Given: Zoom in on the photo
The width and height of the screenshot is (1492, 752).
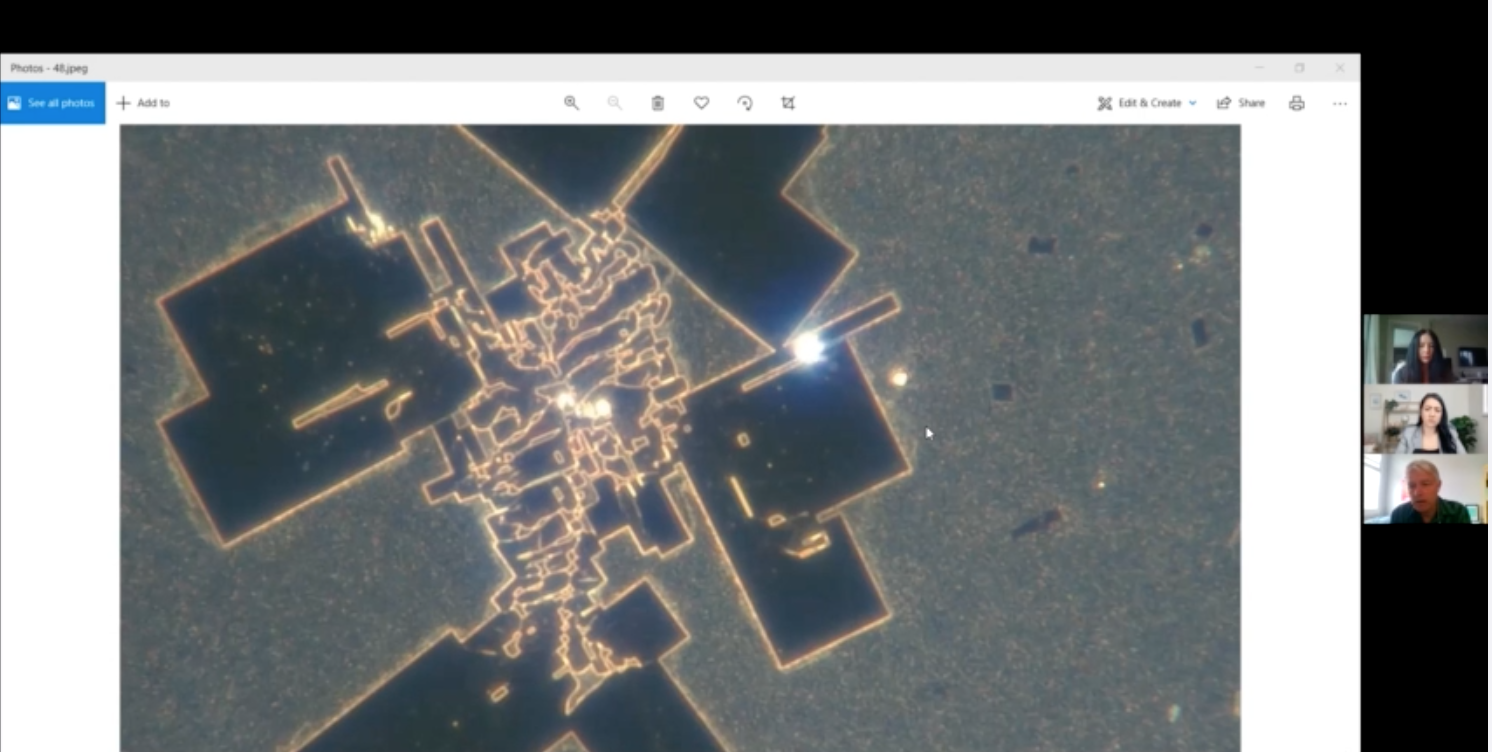Looking at the screenshot, I should 571,103.
